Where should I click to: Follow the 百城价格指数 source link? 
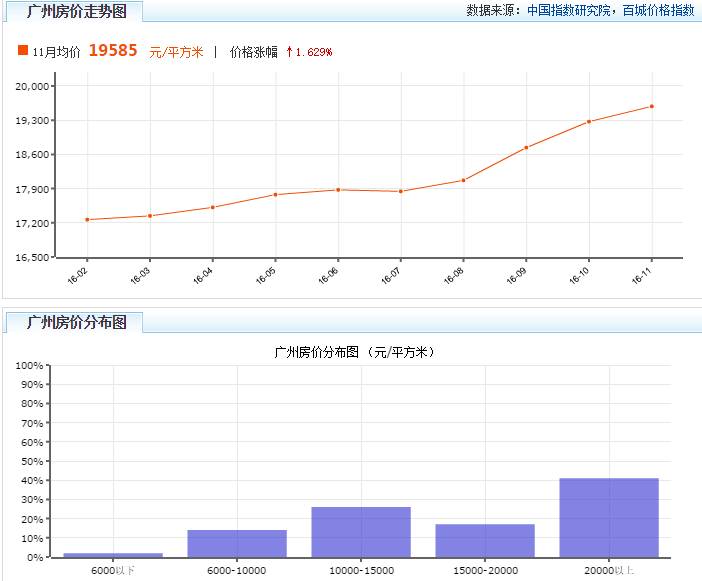(658, 10)
